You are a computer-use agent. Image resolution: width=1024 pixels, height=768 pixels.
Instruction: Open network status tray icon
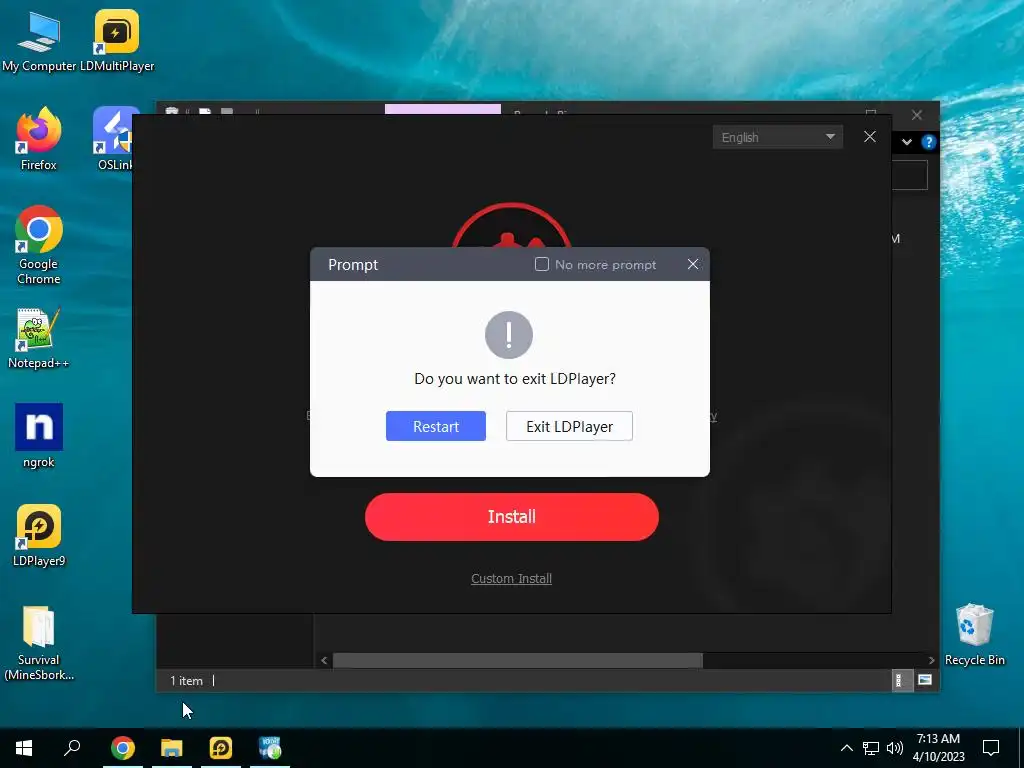[x=871, y=748]
